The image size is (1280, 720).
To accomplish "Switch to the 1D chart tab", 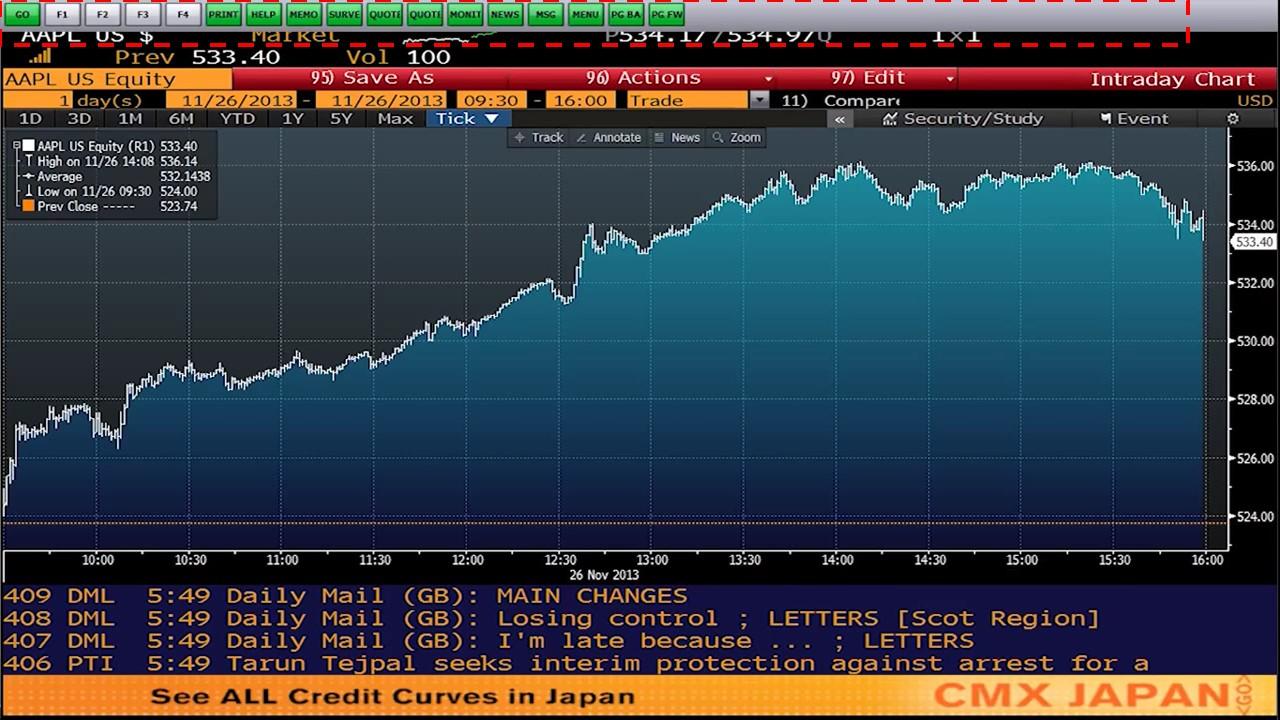I will click(29, 118).
